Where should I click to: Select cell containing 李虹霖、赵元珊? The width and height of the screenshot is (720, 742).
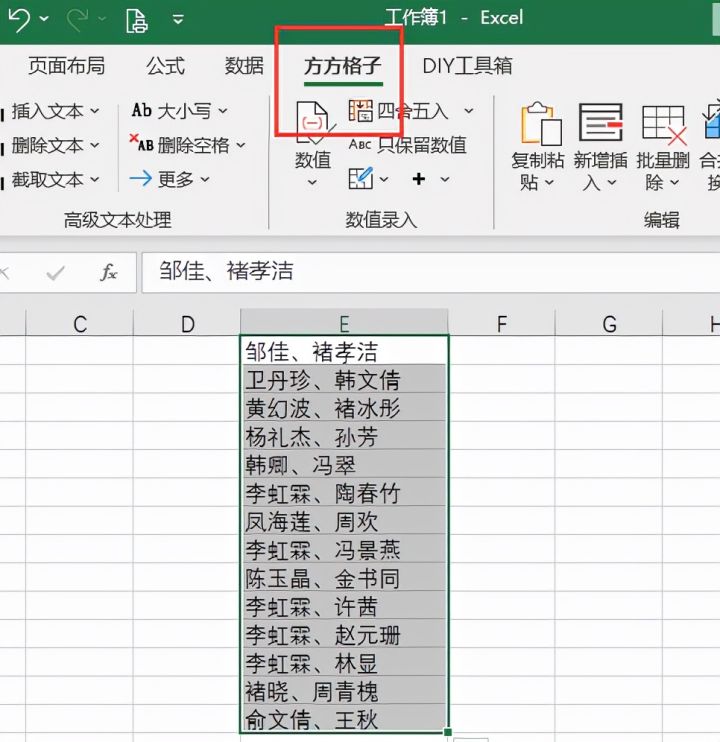[x=344, y=635]
